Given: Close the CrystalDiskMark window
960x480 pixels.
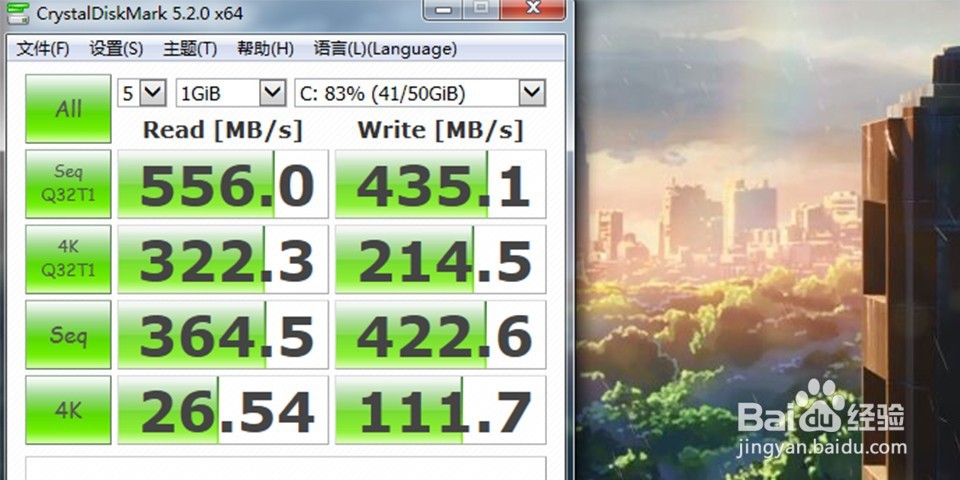Looking at the screenshot, I should (x=532, y=9).
